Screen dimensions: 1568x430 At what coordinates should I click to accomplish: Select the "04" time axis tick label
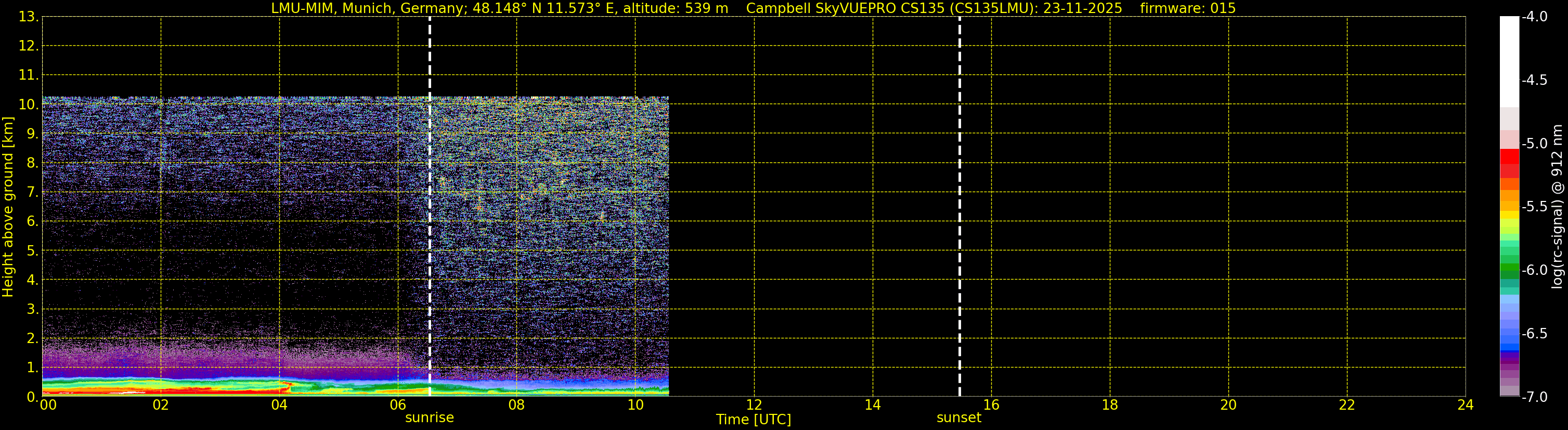[279, 405]
